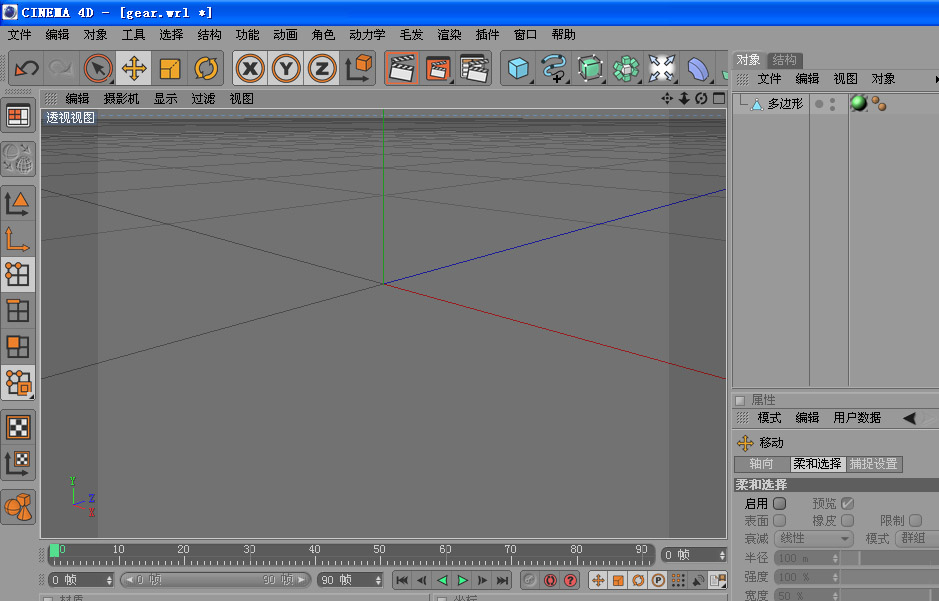
Task: Enable the model mode triangle icon
Action: 18,204
